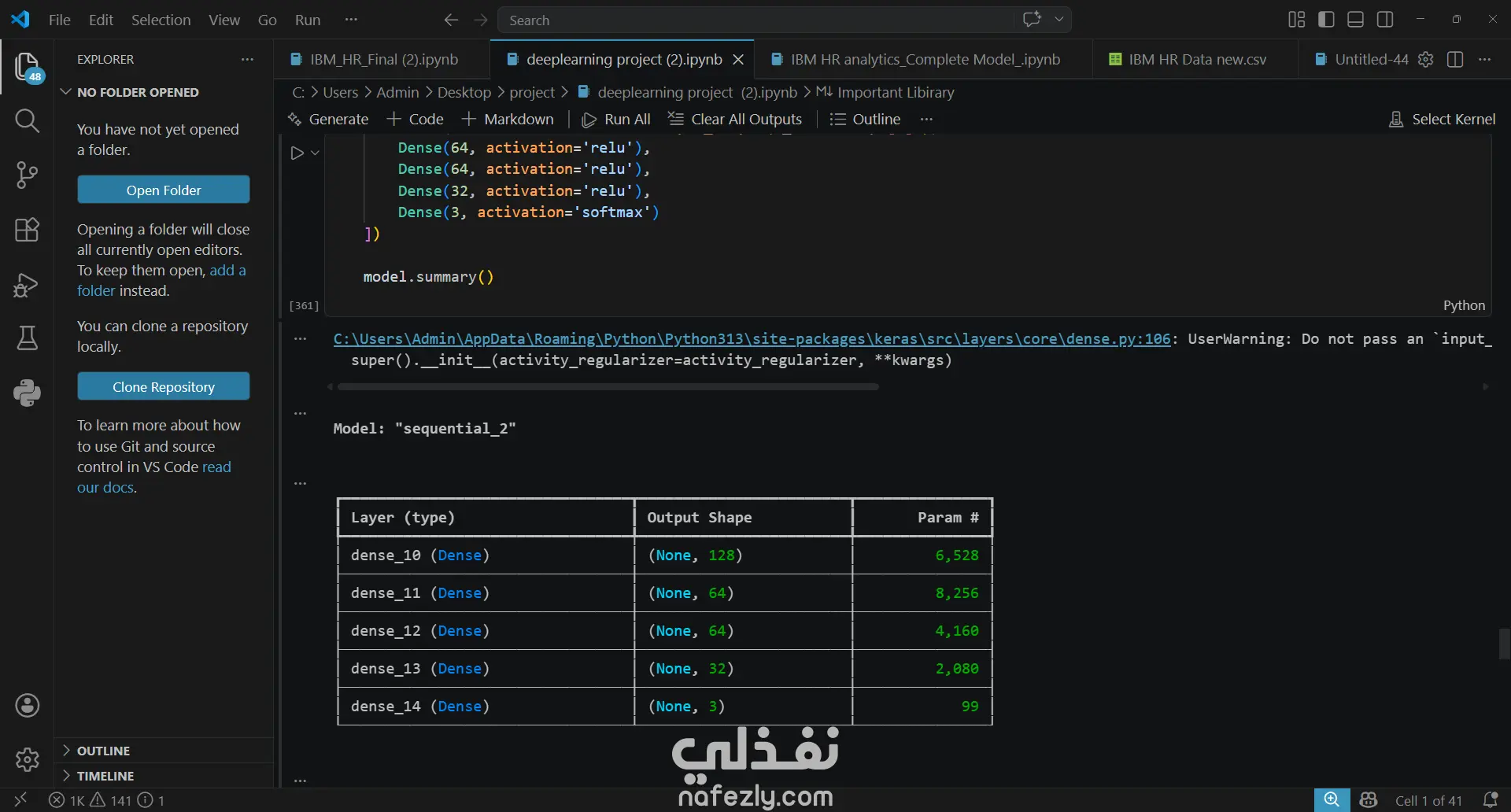This screenshot has width=1511, height=812.
Task: Open Customize Layout icon
Action: (x=1297, y=20)
